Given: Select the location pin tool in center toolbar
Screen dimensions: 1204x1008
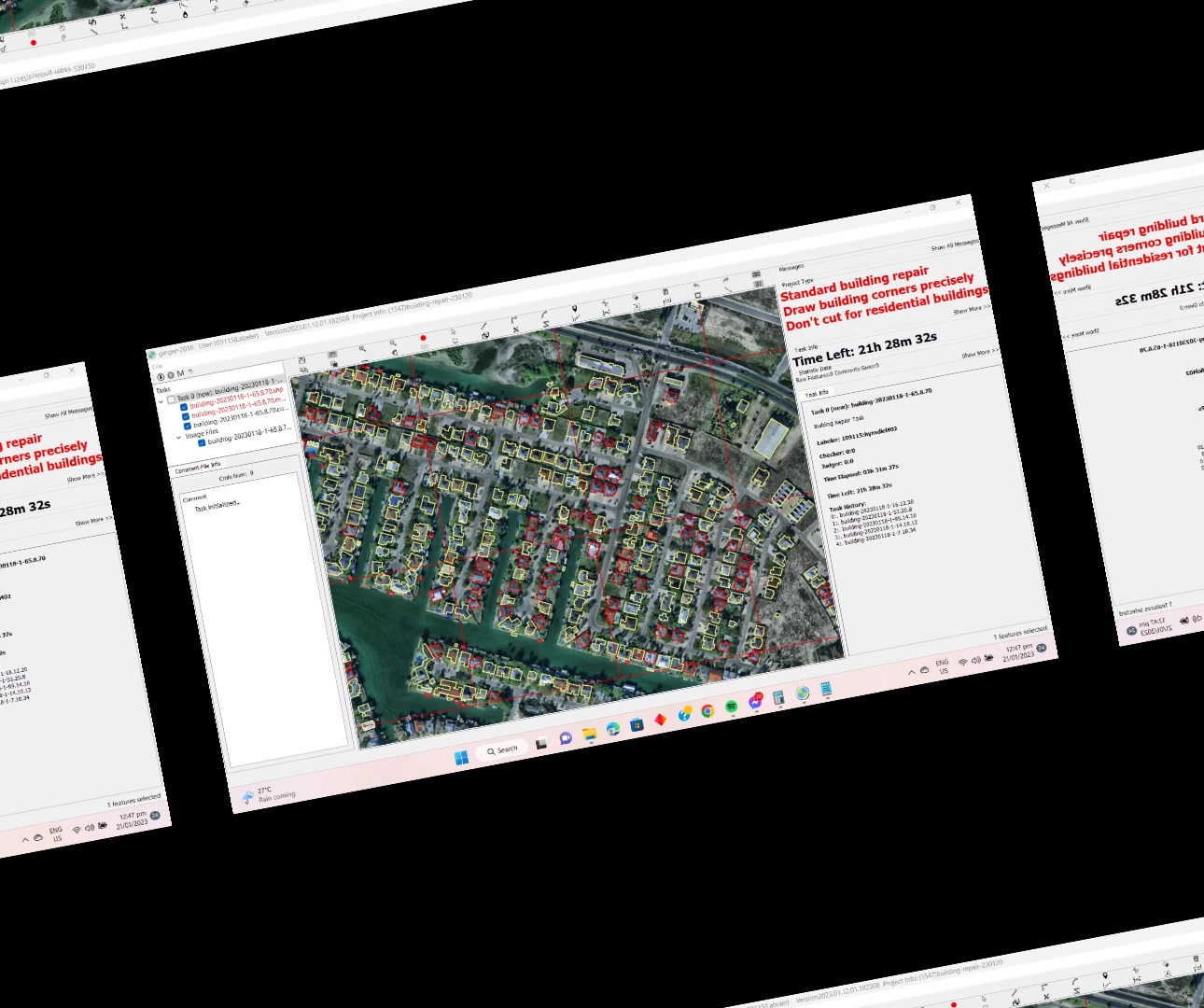Looking at the screenshot, I should [574, 309].
